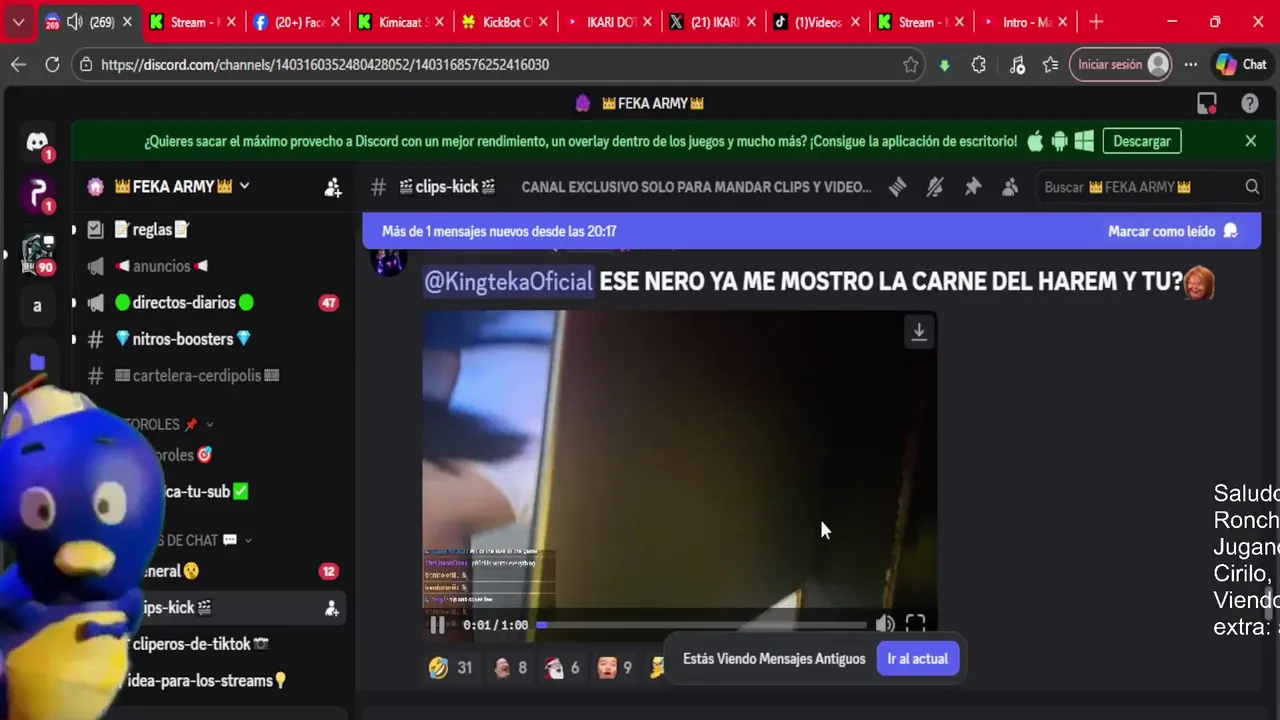Viewport: 1280px width, 720px height.
Task: Reload the page with refresh icon
Action: coord(52,64)
